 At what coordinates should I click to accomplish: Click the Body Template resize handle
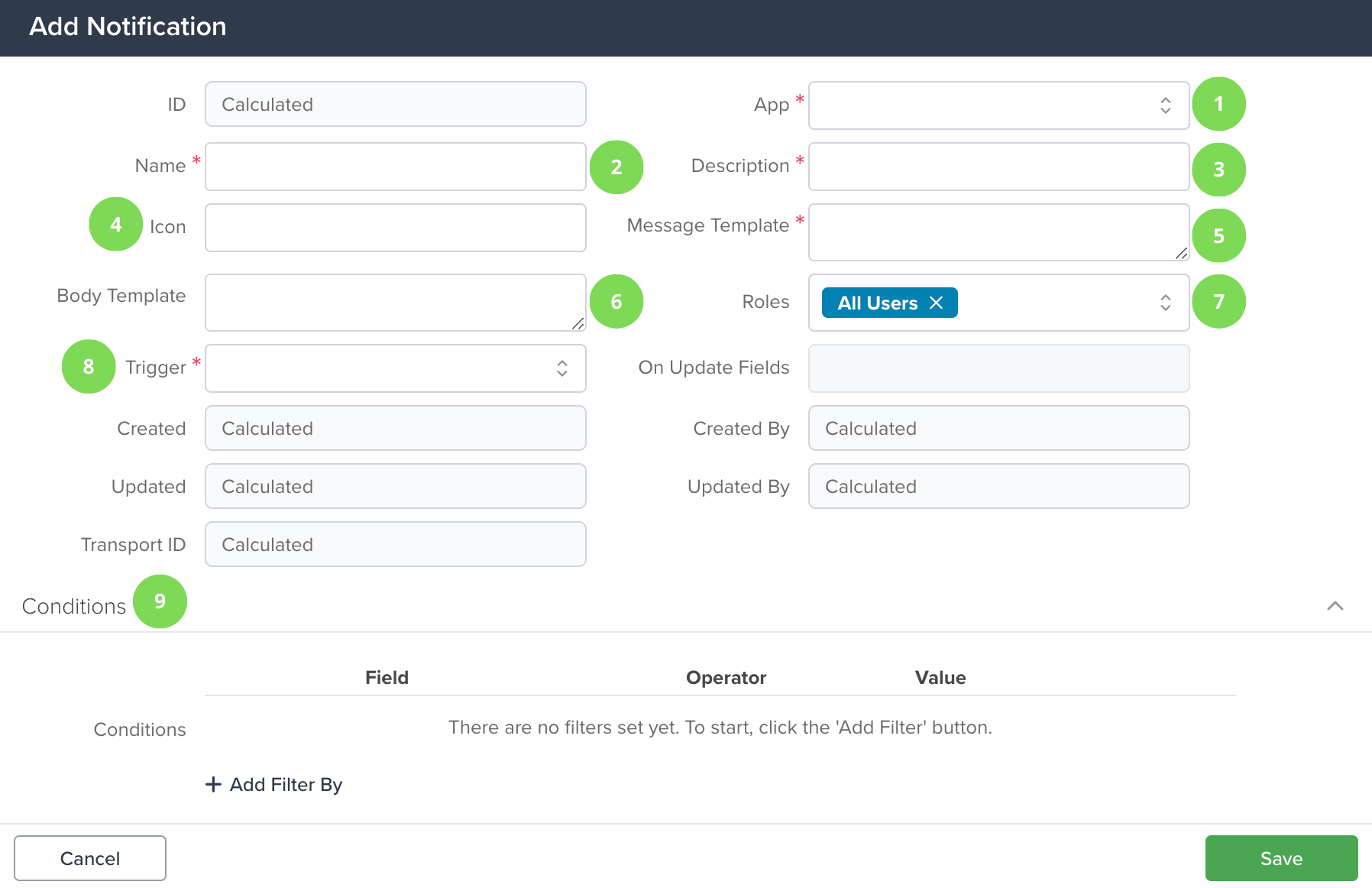578,323
